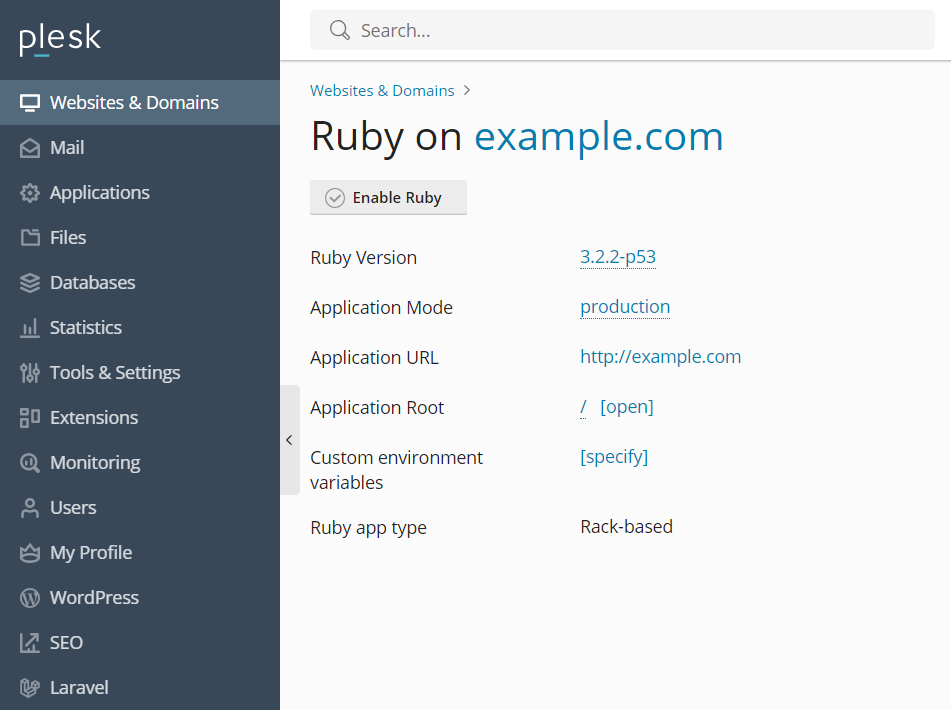951x710 pixels.
Task: Open the Mail envelope icon
Action: (30, 148)
